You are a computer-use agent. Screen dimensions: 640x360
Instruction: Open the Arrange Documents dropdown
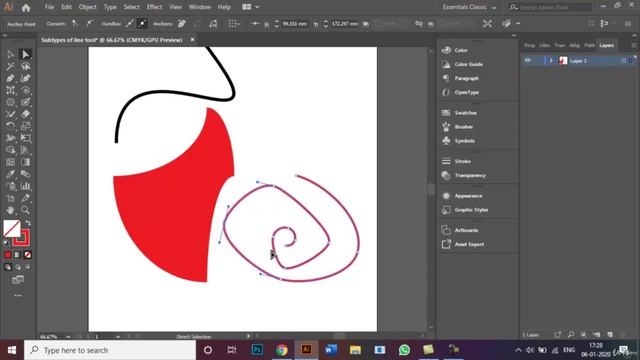[x=251, y=7]
